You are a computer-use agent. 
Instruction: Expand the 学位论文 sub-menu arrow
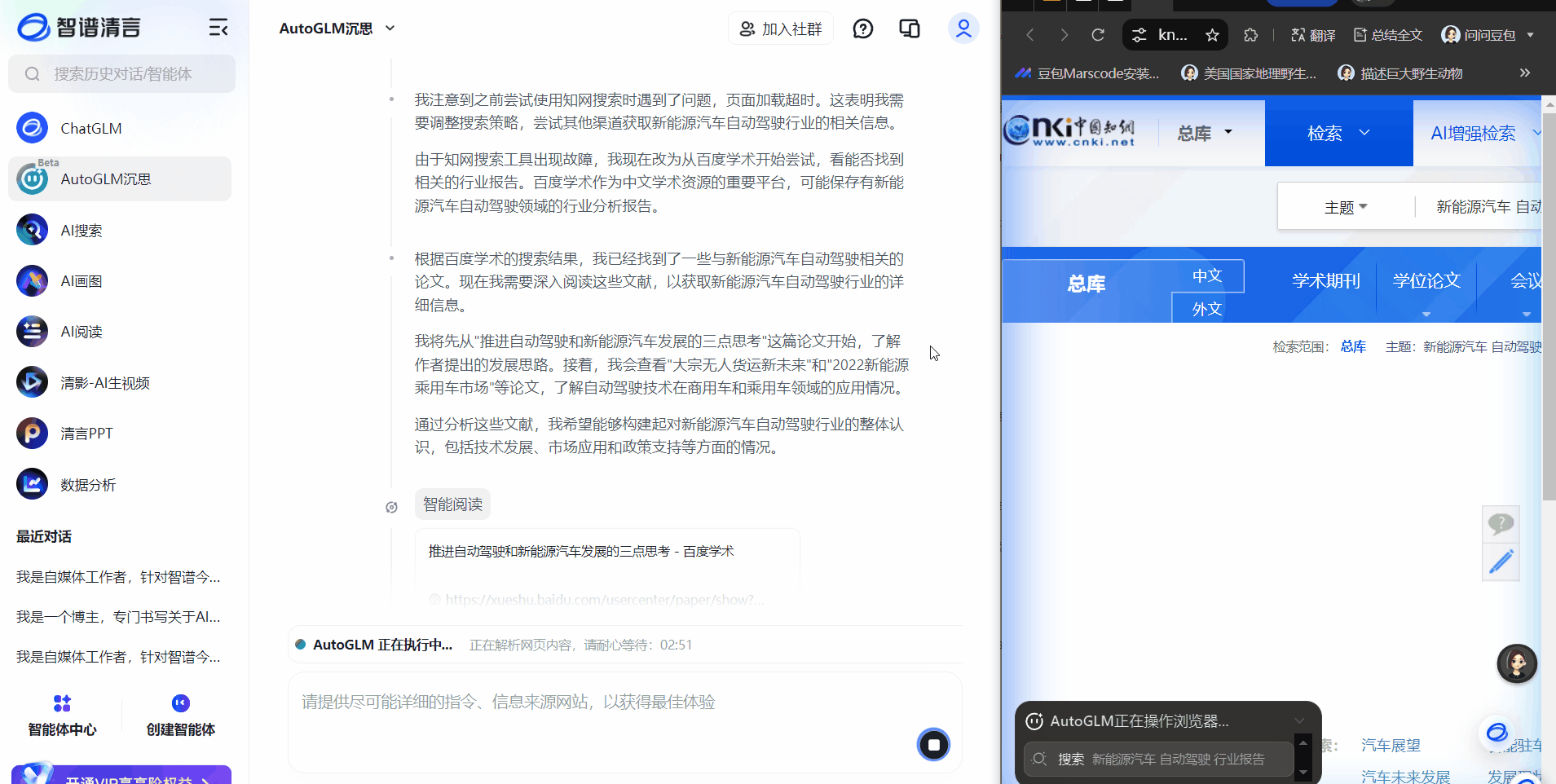click(x=1426, y=314)
